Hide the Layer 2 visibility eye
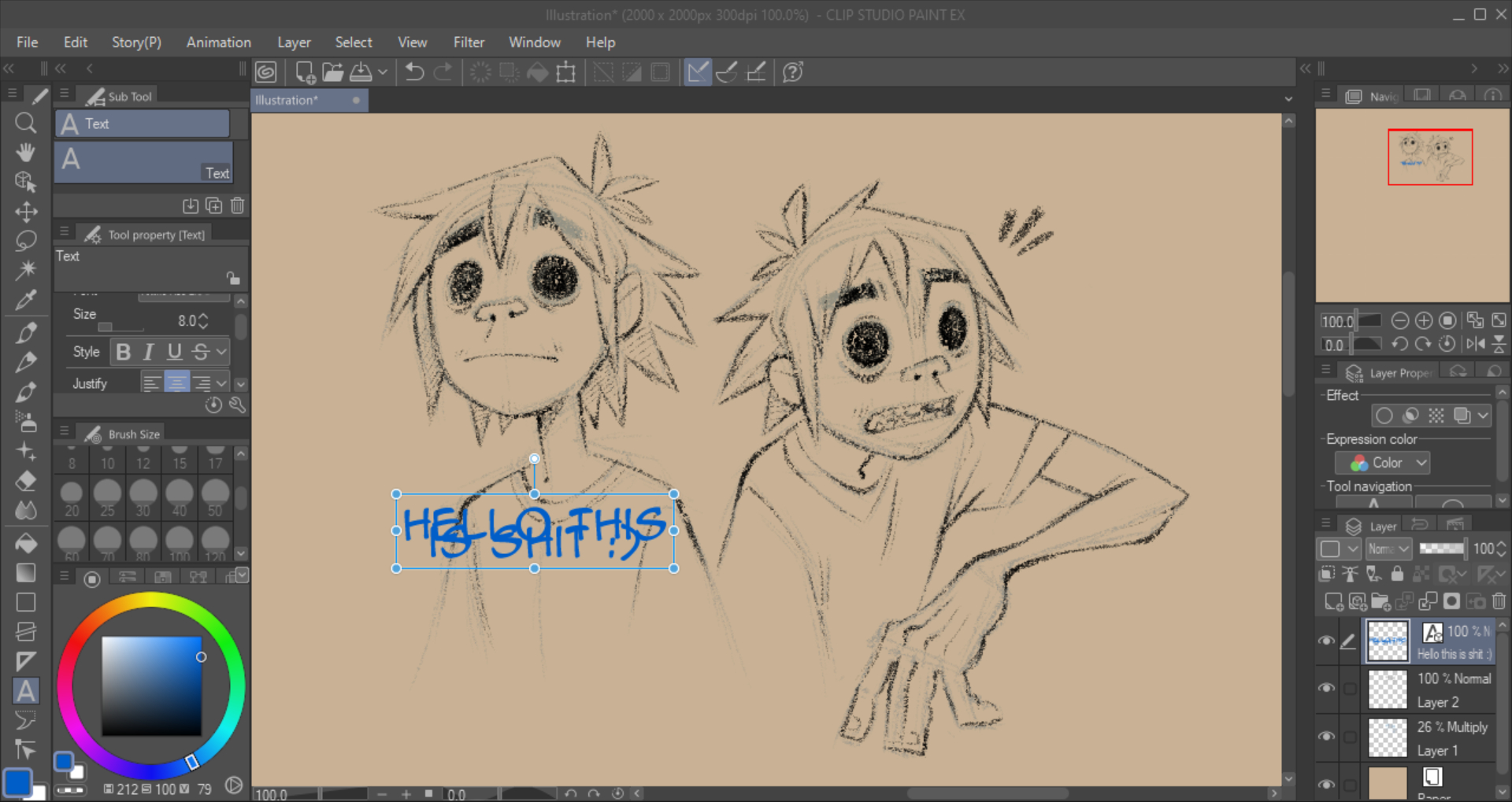 1326,689
